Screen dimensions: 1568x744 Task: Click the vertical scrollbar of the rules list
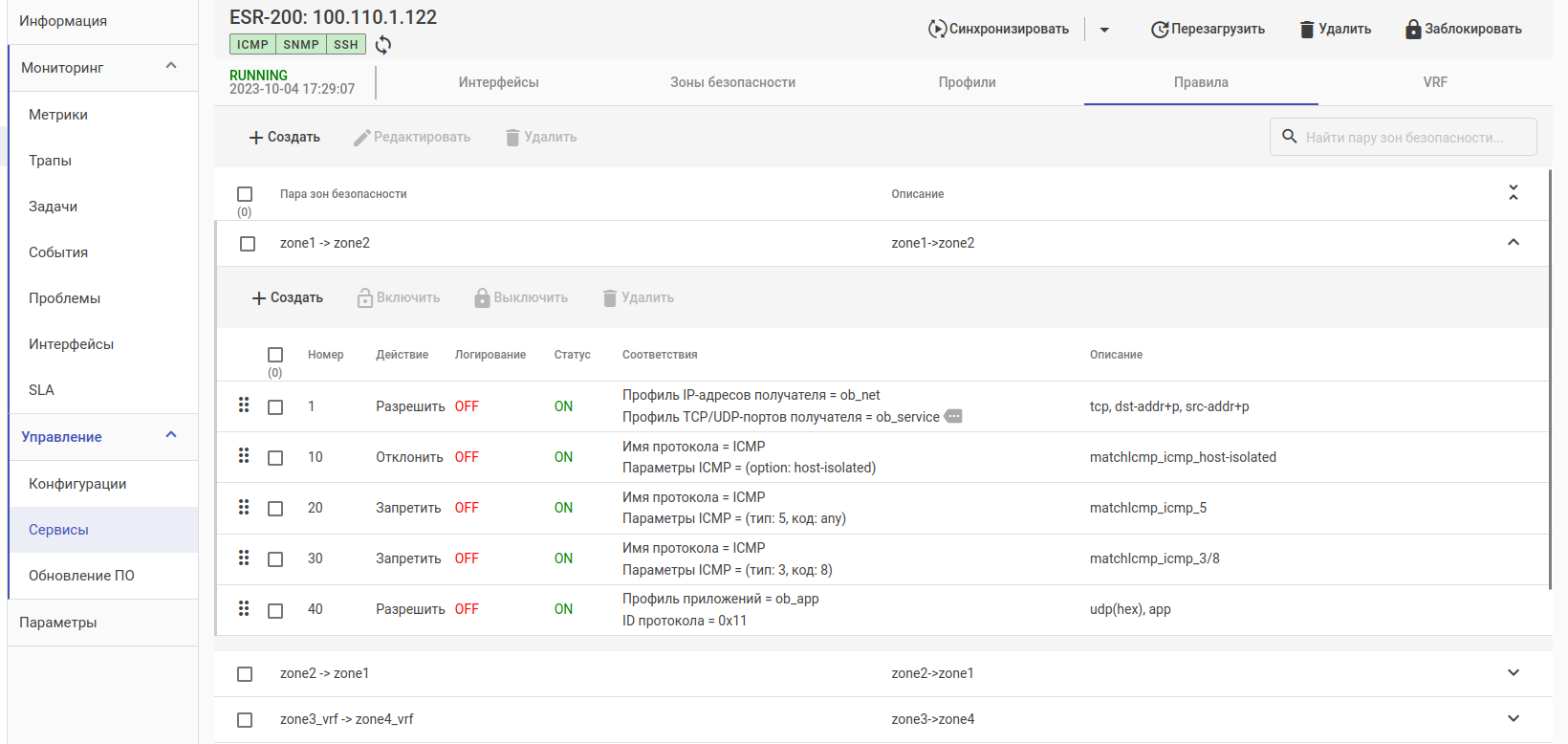(1549, 383)
